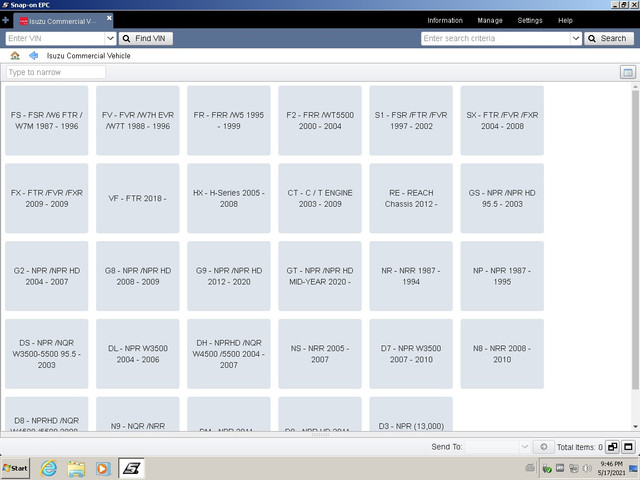Viewport: 640px width, 480px height.
Task: Open Internet Explorer from taskbar
Action: click(49, 468)
